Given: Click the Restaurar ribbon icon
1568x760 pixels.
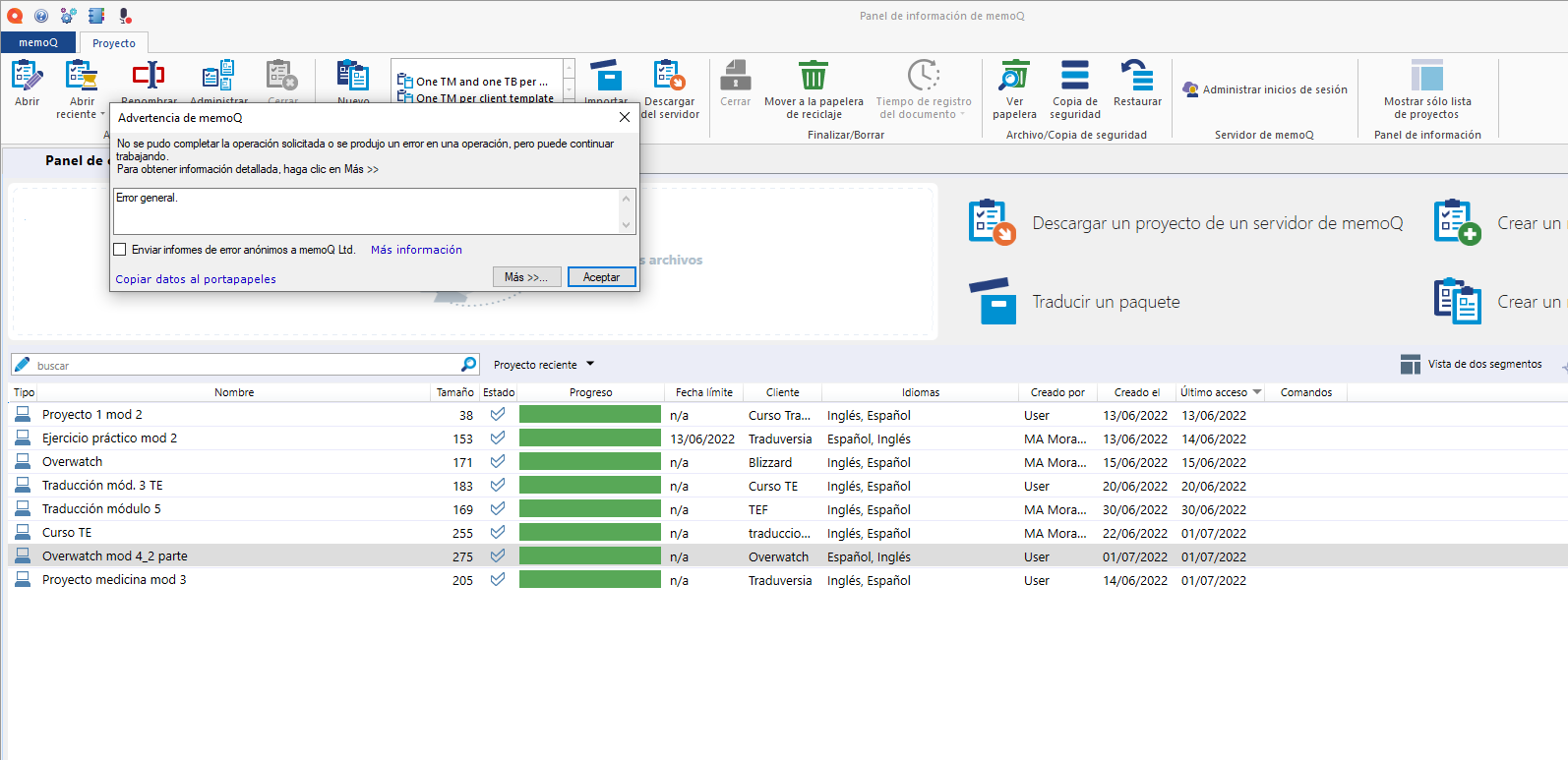Looking at the screenshot, I should pos(1137,76).
